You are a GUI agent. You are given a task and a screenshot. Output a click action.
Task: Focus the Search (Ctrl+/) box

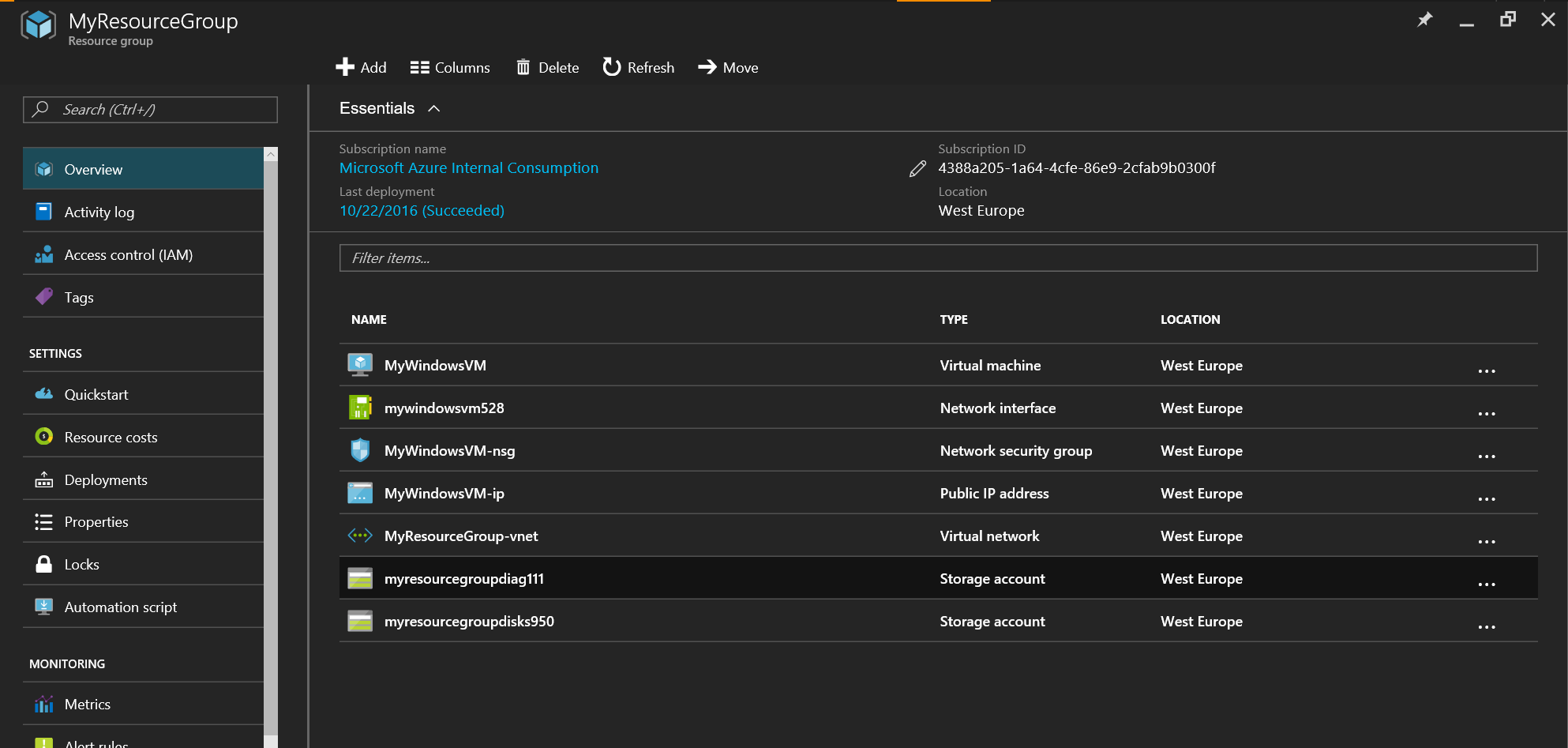pyautogui.click(x=150, y=110)
